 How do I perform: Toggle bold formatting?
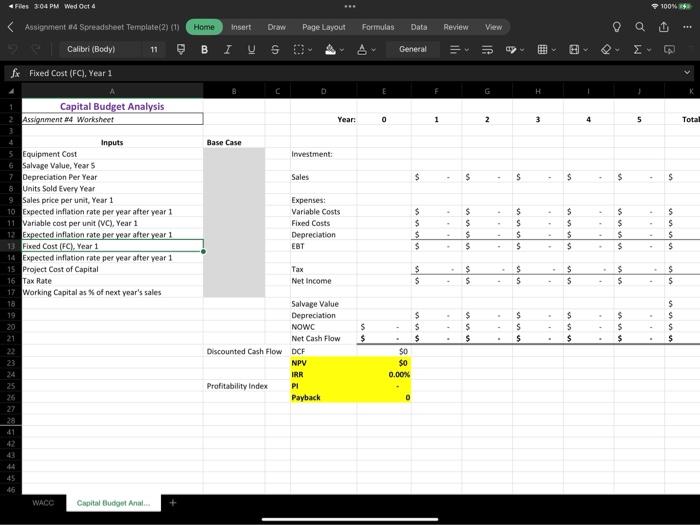tap(204, 49)
